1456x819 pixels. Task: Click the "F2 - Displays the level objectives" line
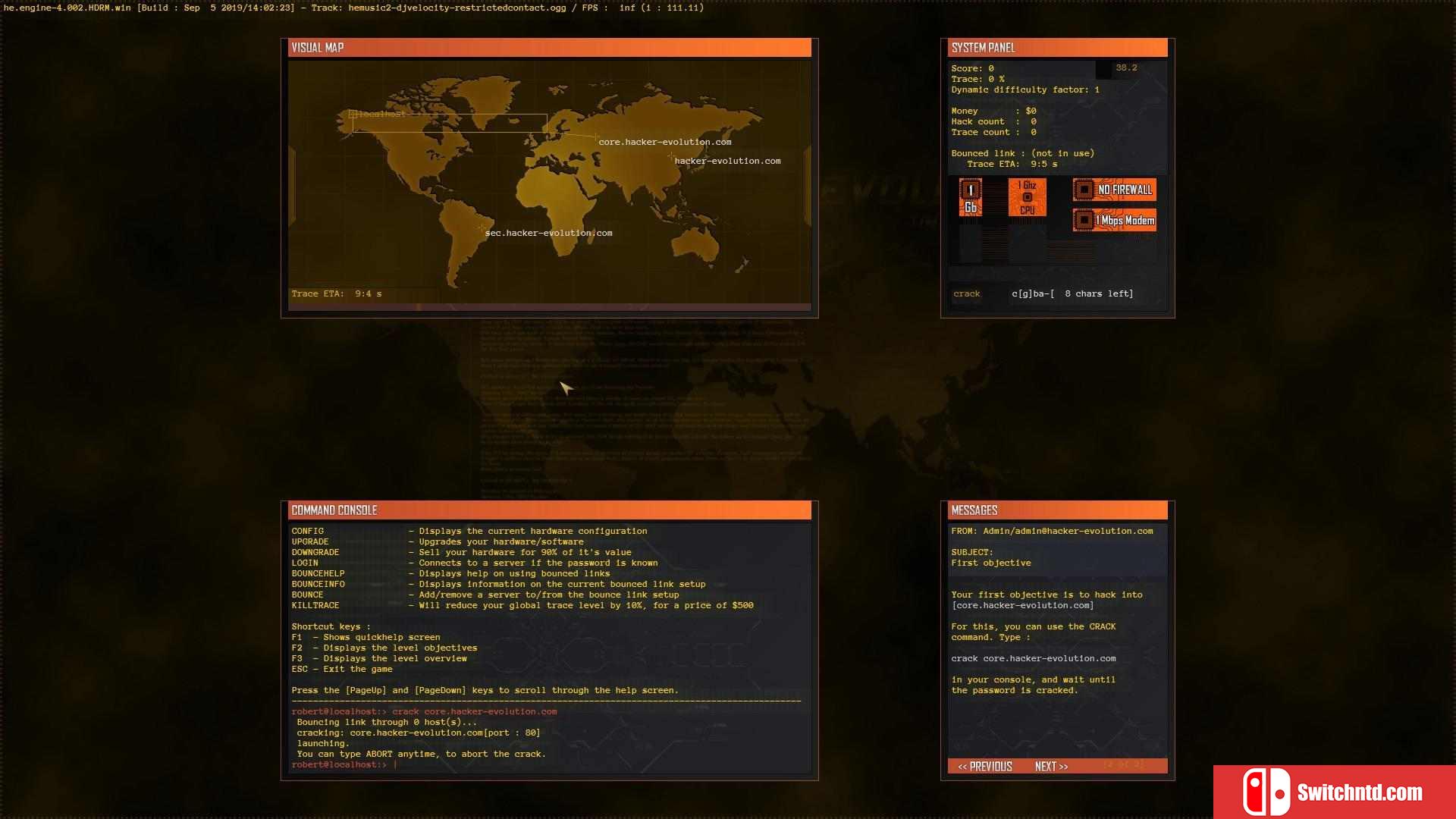click(384, 648)
